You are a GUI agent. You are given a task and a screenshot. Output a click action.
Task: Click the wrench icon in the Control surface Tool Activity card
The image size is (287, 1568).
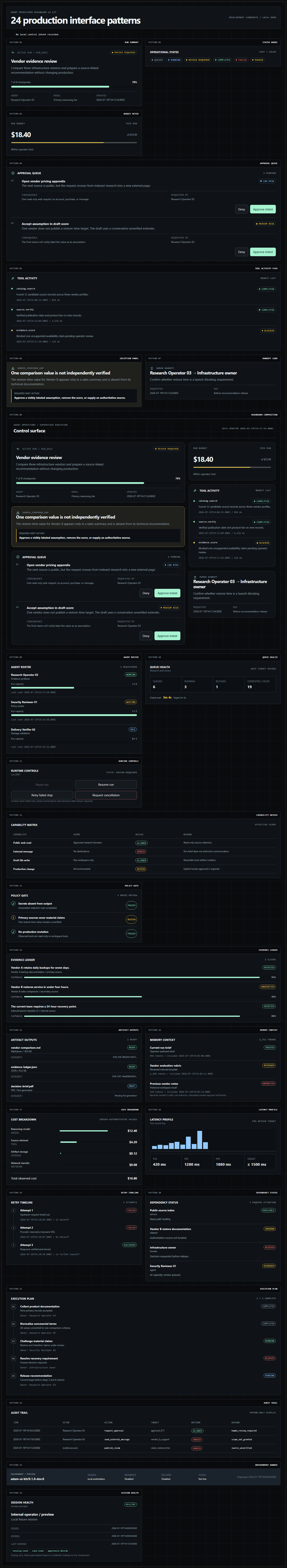[x=195, y=491]
